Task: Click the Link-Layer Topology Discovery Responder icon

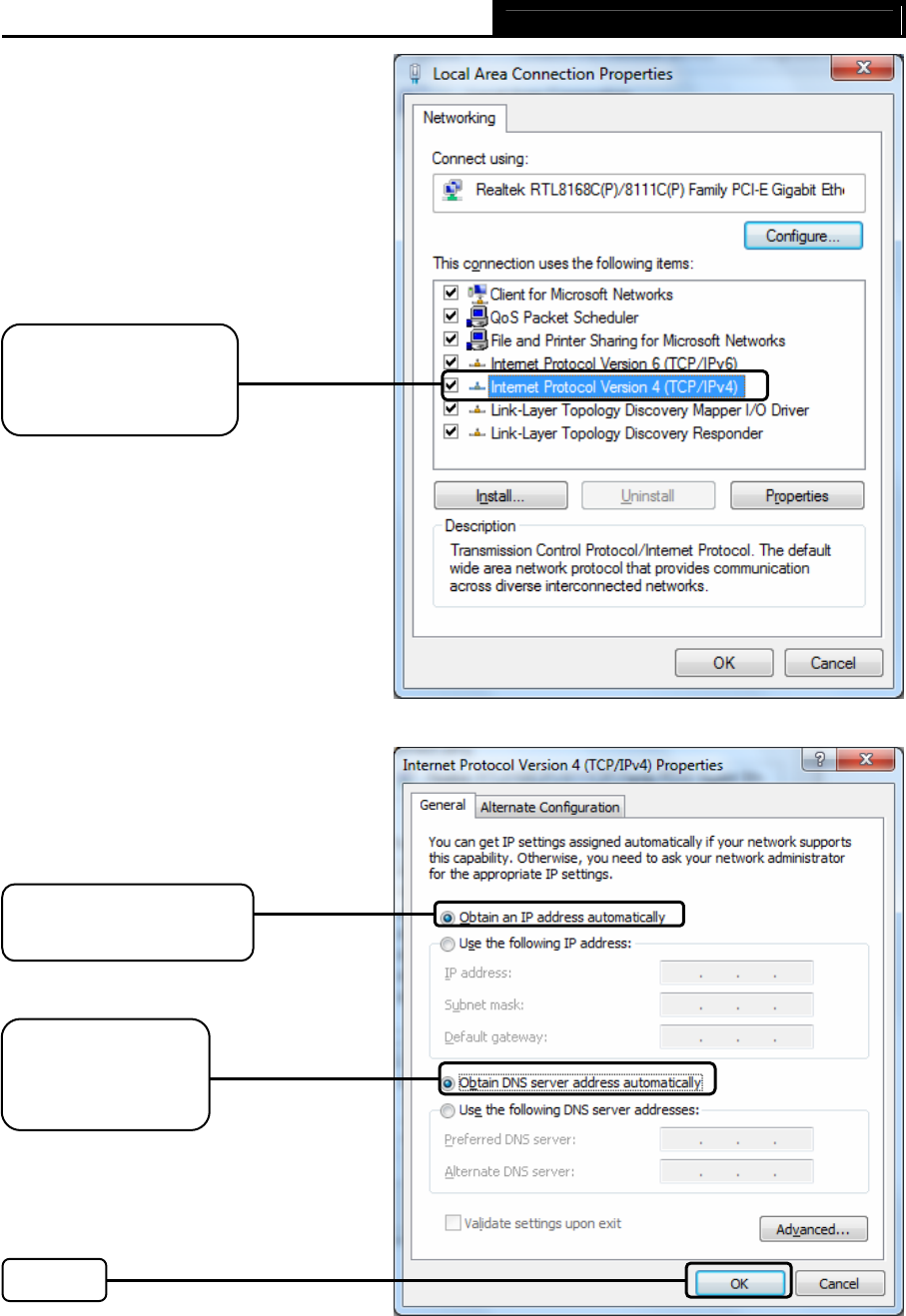Action: point(477,433)
